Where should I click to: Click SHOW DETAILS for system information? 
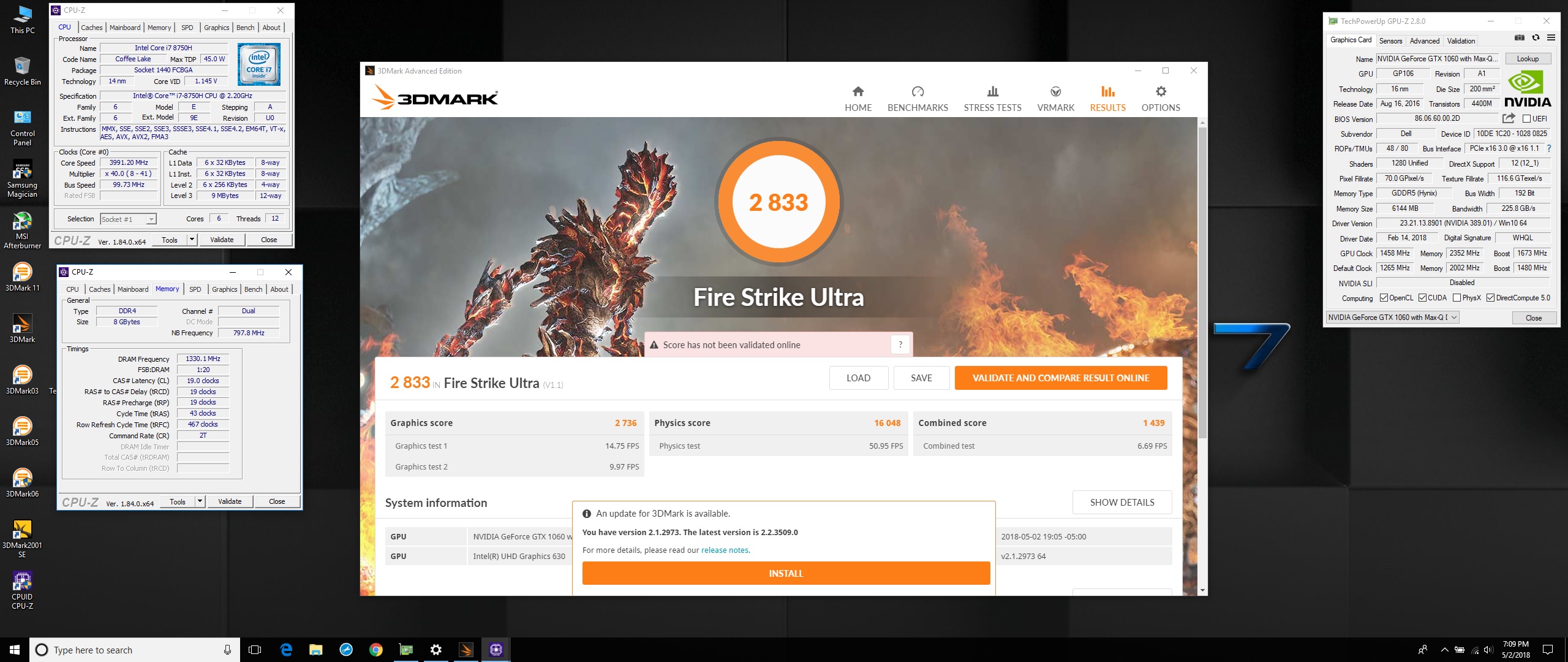[x=1122, y=503]
